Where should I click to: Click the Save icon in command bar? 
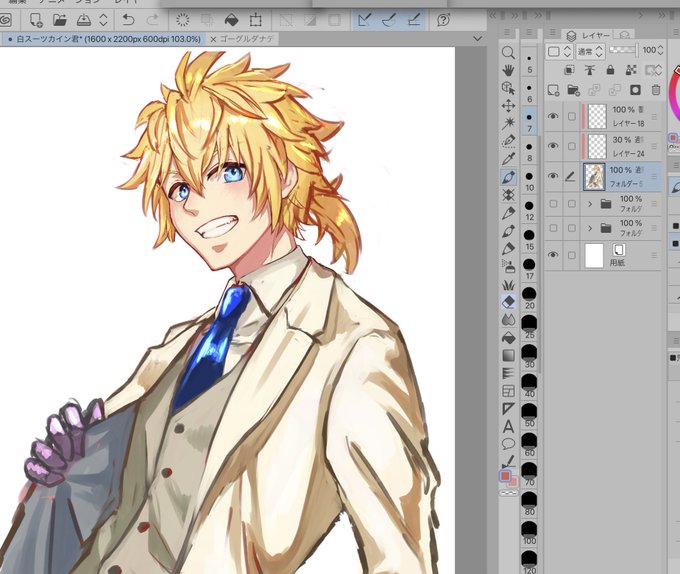[x=83, y=20]
